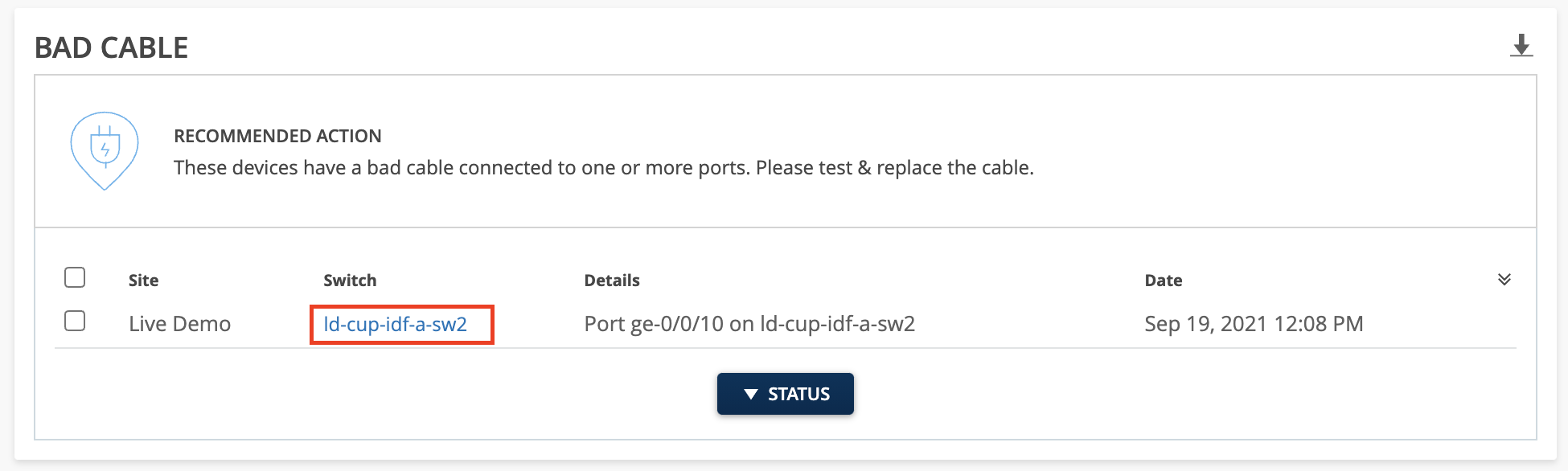This screenshot has width=1568, height=471.
Task: Click the lightning bolt inside plug icon
Action: click(105, 149)
